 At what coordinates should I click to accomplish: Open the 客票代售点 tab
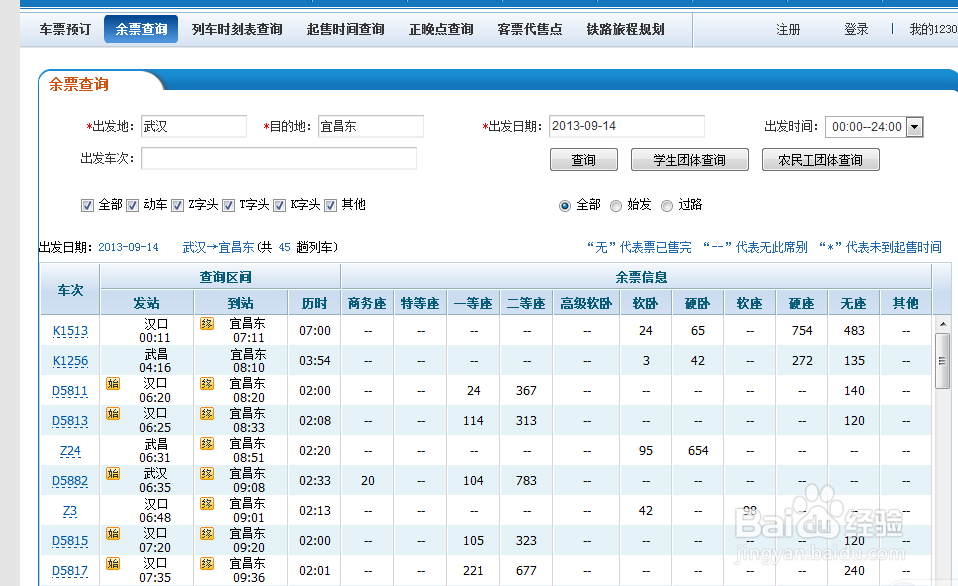pyautogui.click(x=530, y=29)
